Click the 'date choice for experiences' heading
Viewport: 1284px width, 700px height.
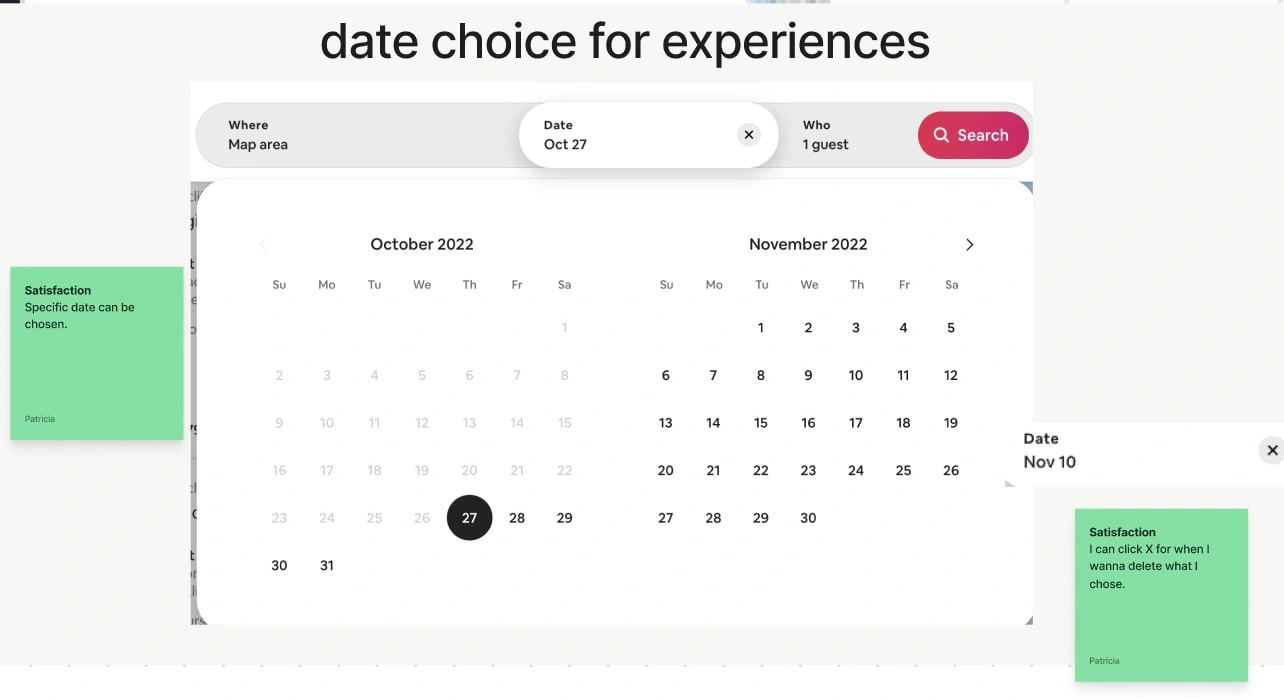625,42
